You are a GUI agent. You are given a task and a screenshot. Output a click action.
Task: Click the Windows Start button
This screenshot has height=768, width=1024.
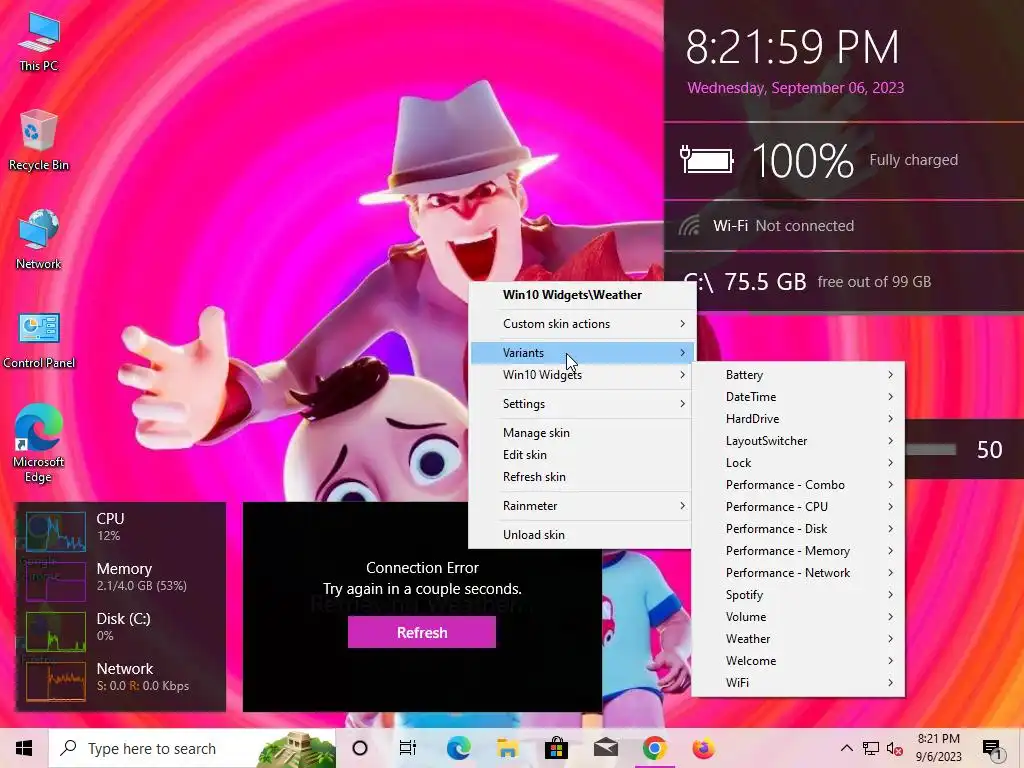click(24, 748)
